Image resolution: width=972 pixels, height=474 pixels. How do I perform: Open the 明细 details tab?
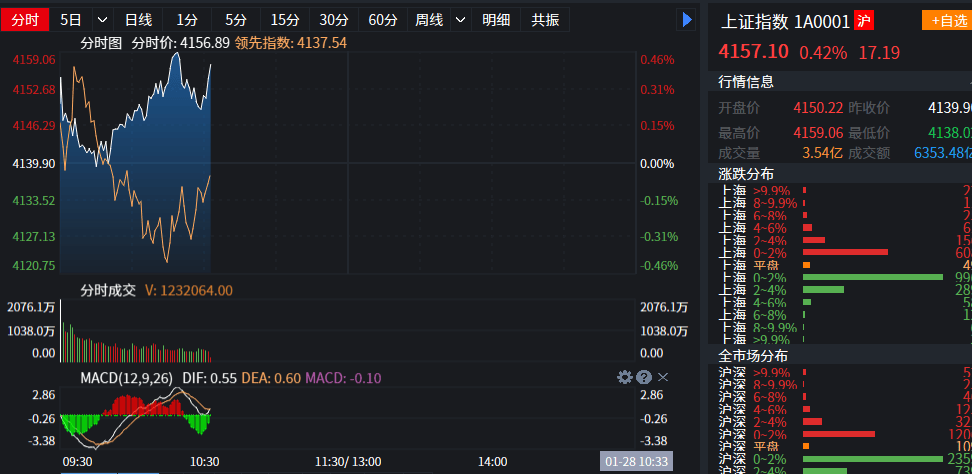(x=496, y=19)
